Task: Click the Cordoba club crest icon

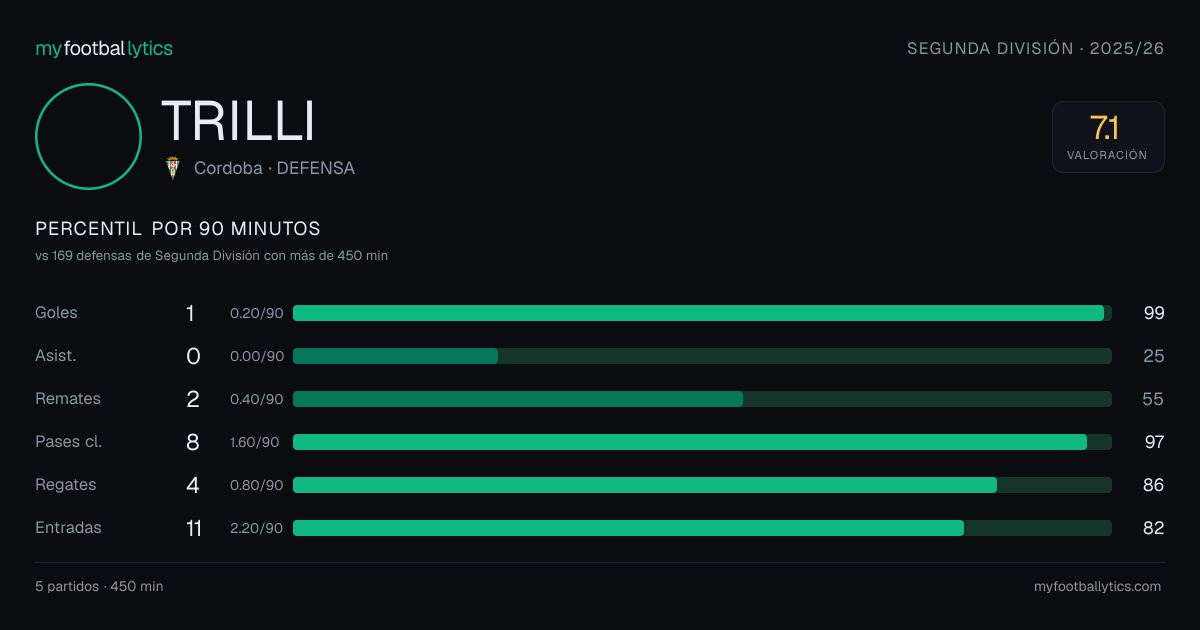Action: pyautogui.click(x=173, y=168)
